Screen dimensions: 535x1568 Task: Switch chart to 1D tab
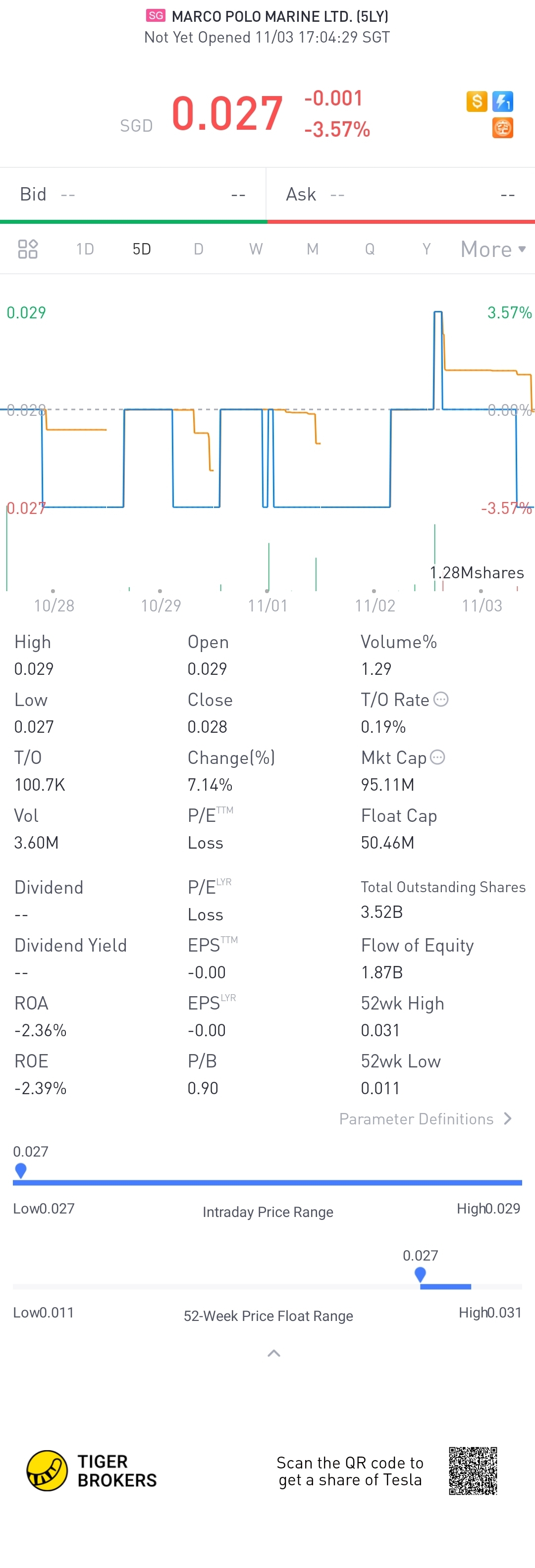point(85,249)
